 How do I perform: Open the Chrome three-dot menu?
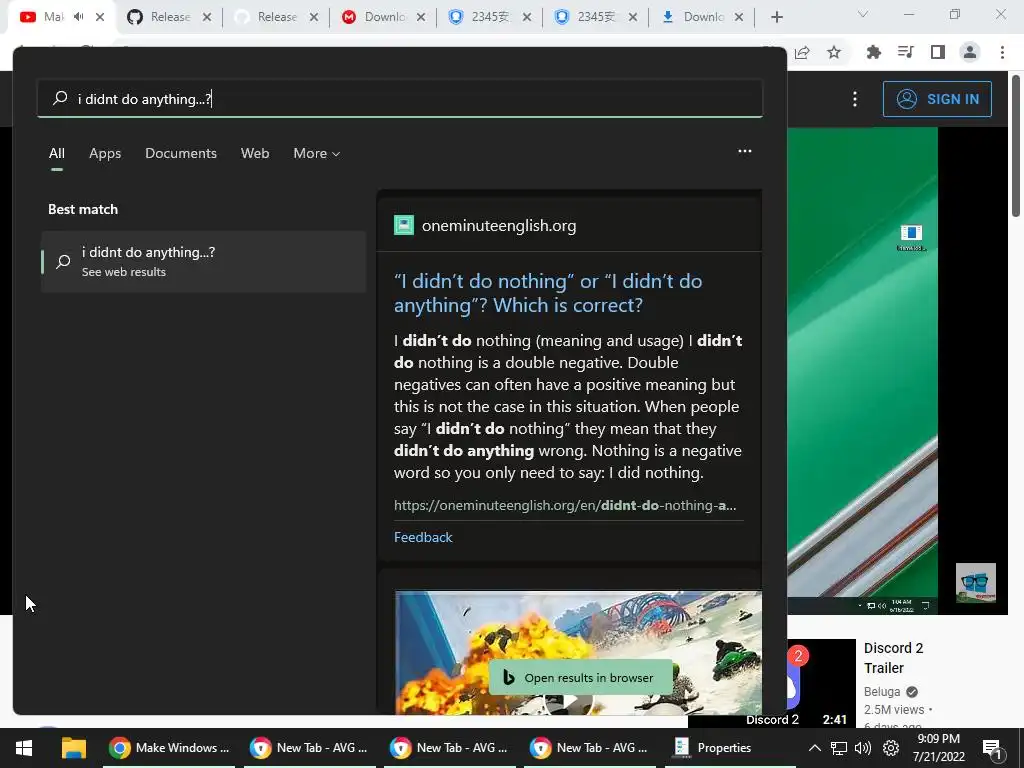[1002, 52]
